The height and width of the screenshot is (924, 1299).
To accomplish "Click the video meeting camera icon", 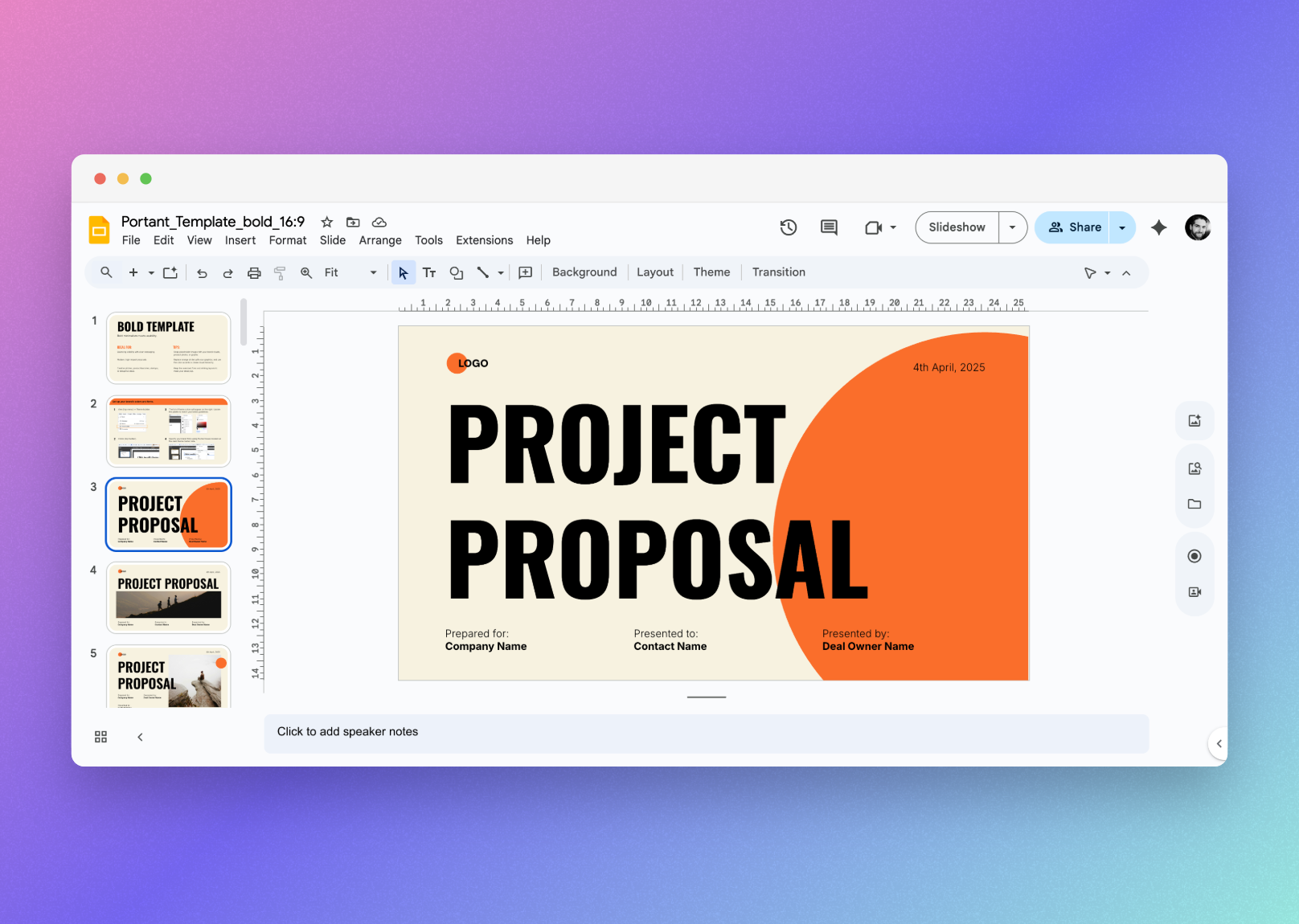I will [874, 227].
